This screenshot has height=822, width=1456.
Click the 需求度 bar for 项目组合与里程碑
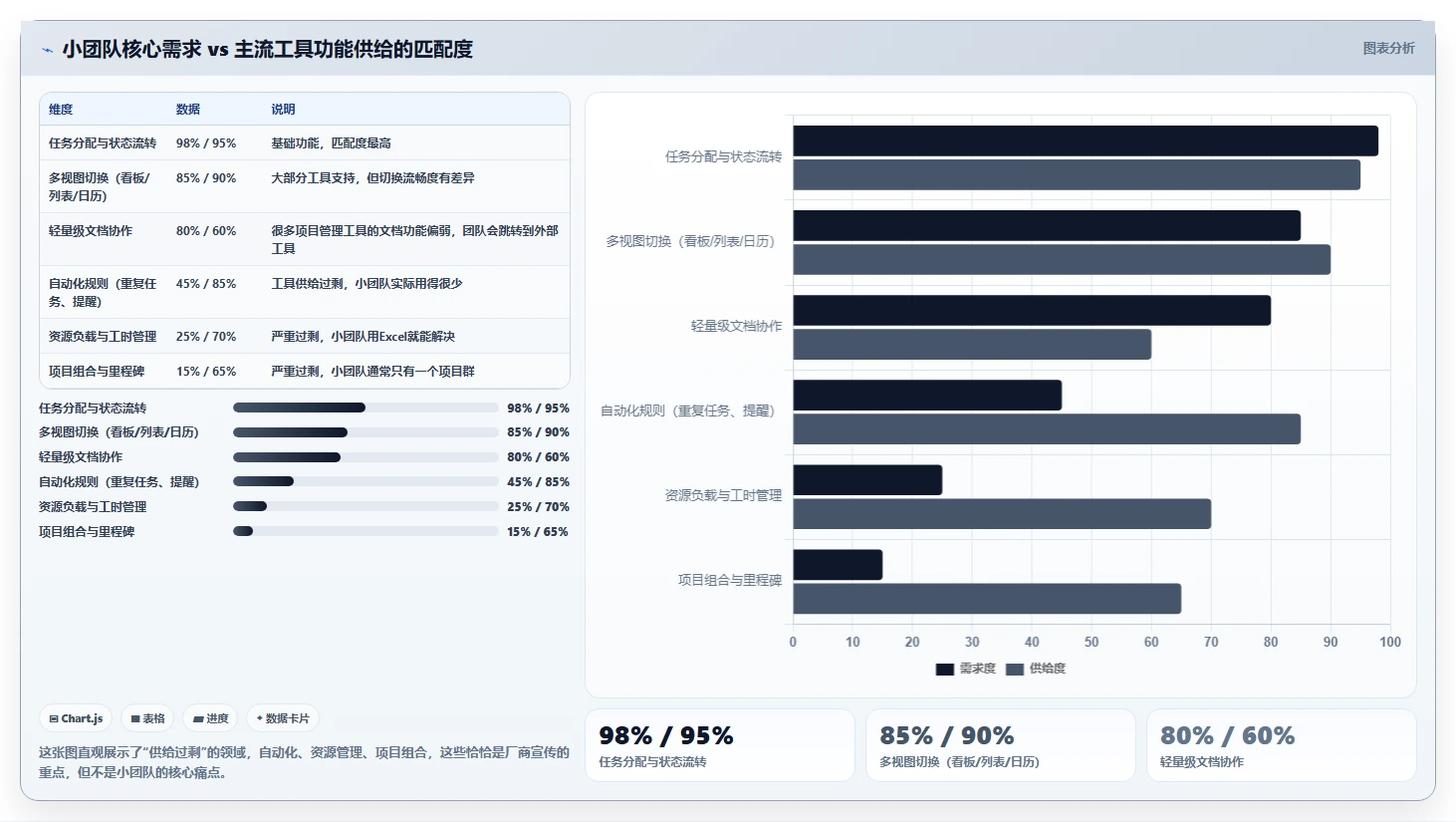(838, 564)
